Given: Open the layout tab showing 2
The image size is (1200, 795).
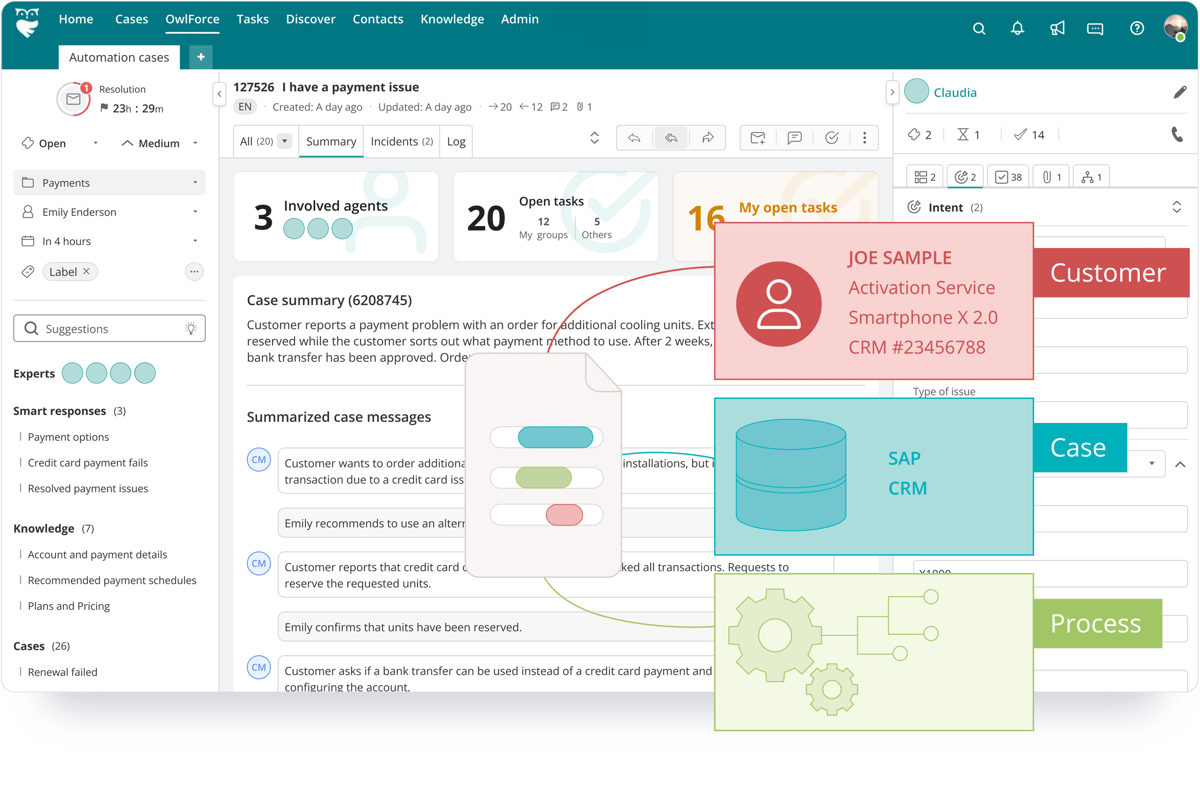Looking at the screenshot, I should [x=925, y=177].
